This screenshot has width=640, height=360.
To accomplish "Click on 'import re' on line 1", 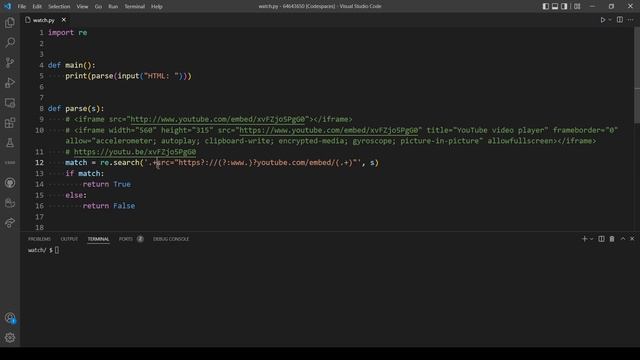I will tap(67, 33).
